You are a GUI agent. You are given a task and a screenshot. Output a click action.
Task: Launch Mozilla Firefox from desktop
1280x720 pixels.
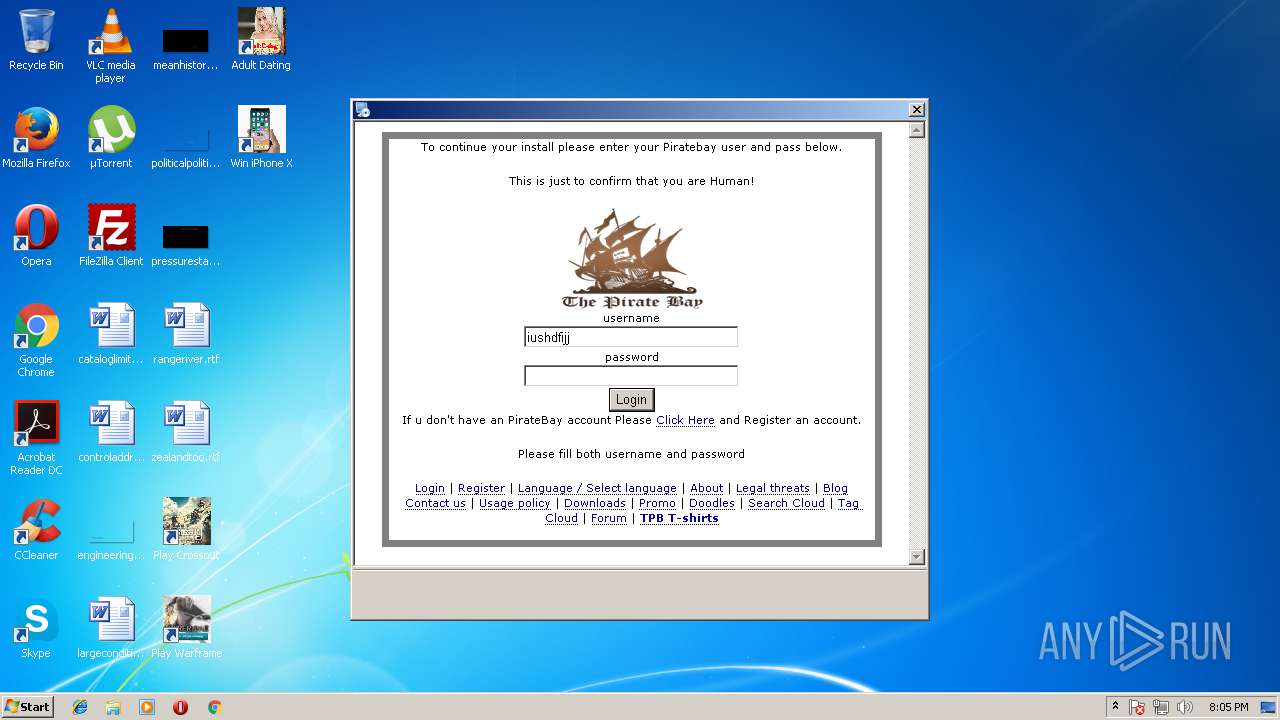36,138
